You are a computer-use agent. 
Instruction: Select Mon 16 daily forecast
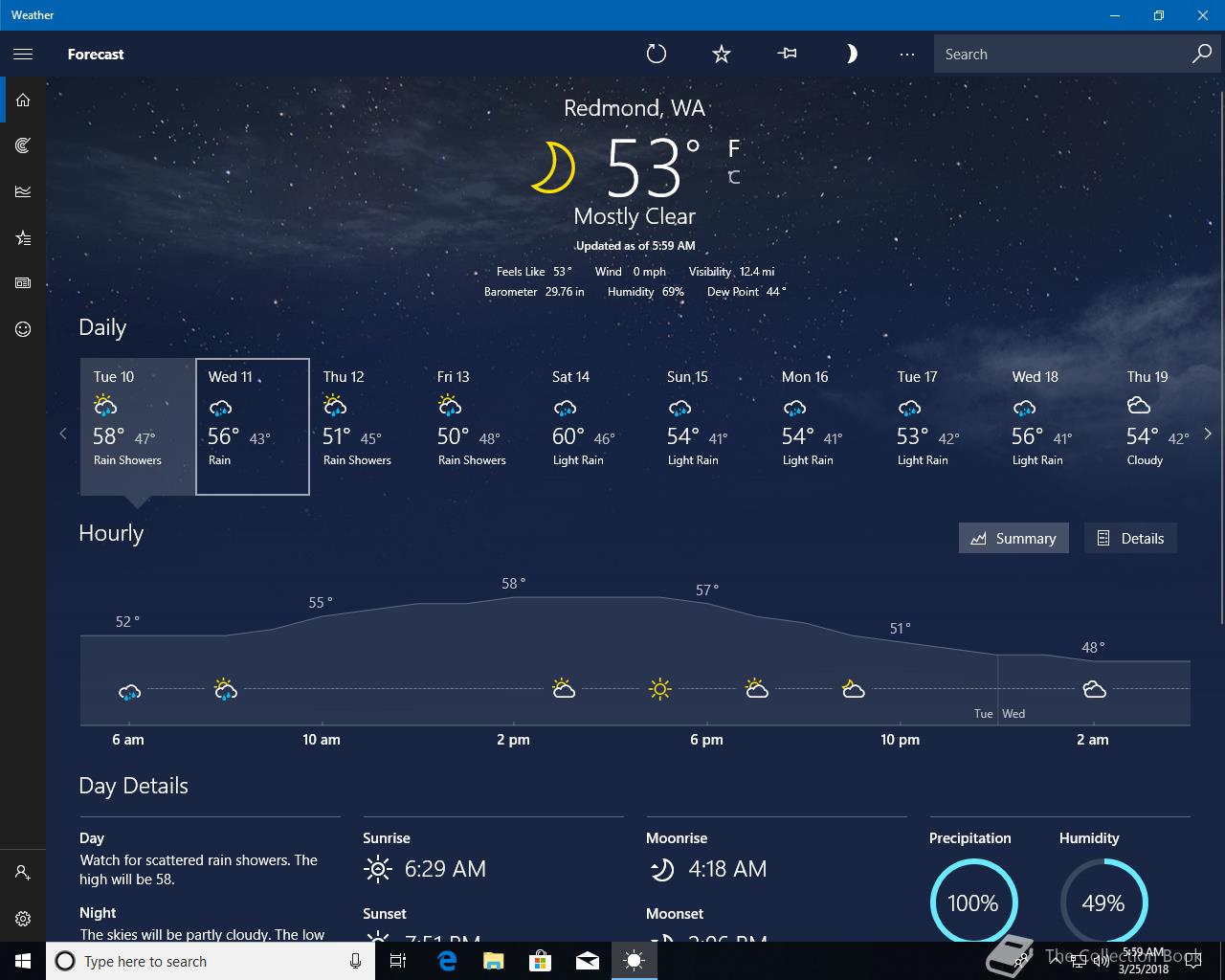[x=827, y=427]
